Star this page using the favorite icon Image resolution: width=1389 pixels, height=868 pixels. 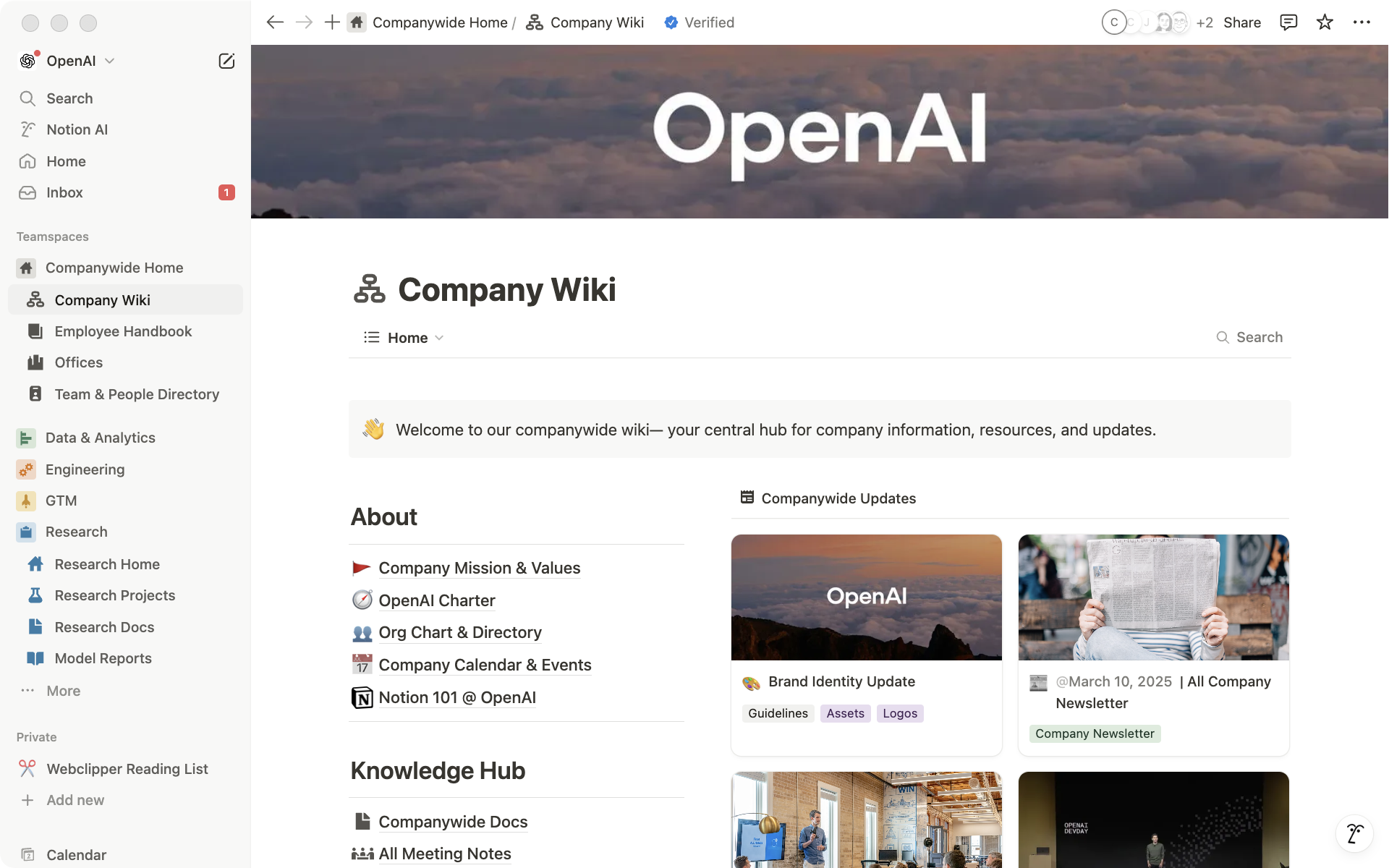[1325, 22]
